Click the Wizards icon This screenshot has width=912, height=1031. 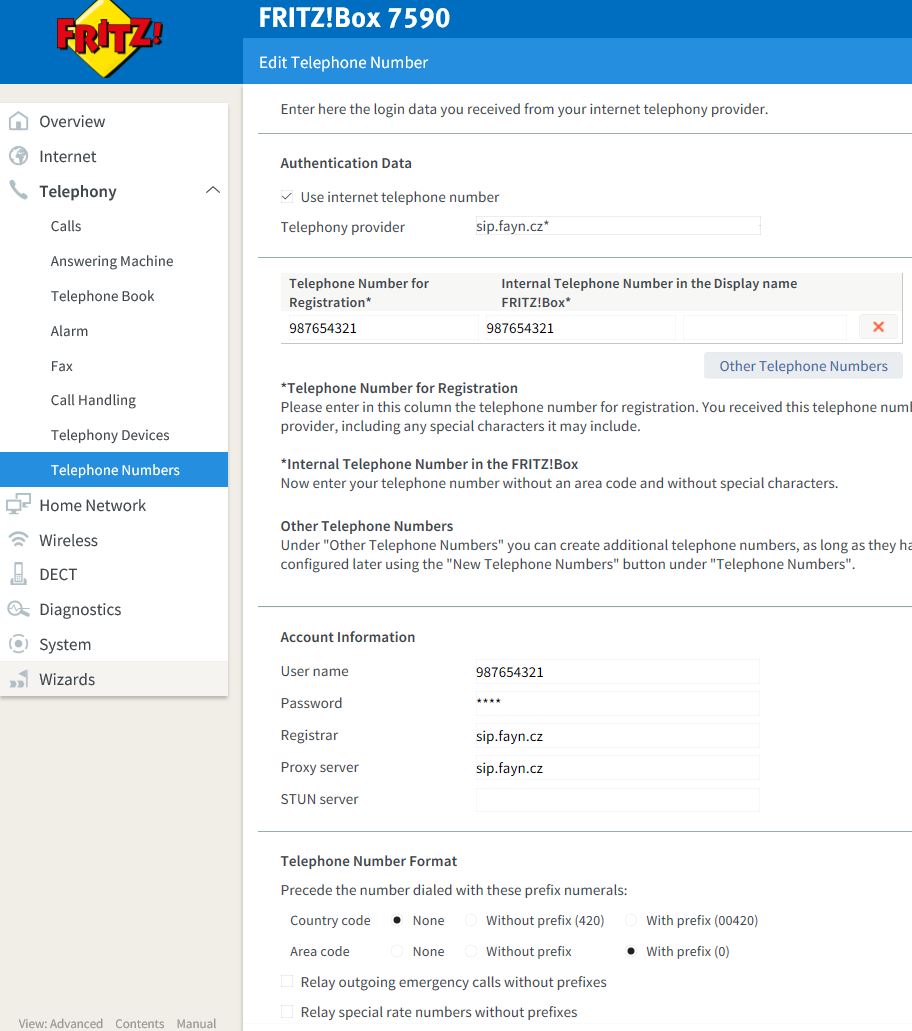18,679
